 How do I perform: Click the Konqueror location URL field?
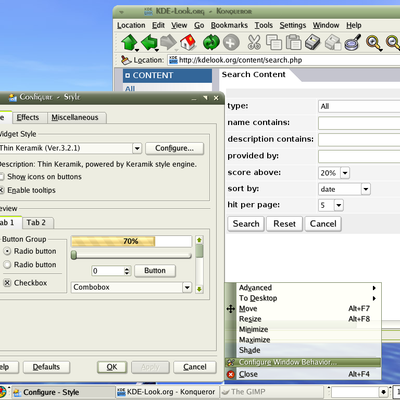tap(284, 60)
